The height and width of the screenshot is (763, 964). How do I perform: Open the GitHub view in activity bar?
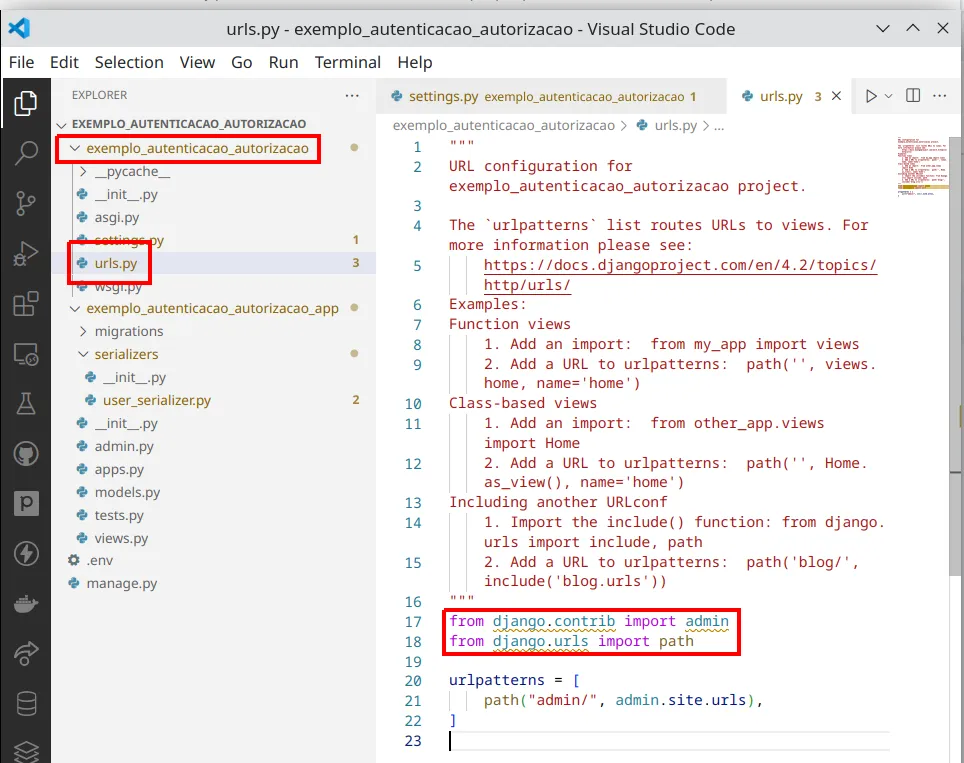[x=25, y=454]
